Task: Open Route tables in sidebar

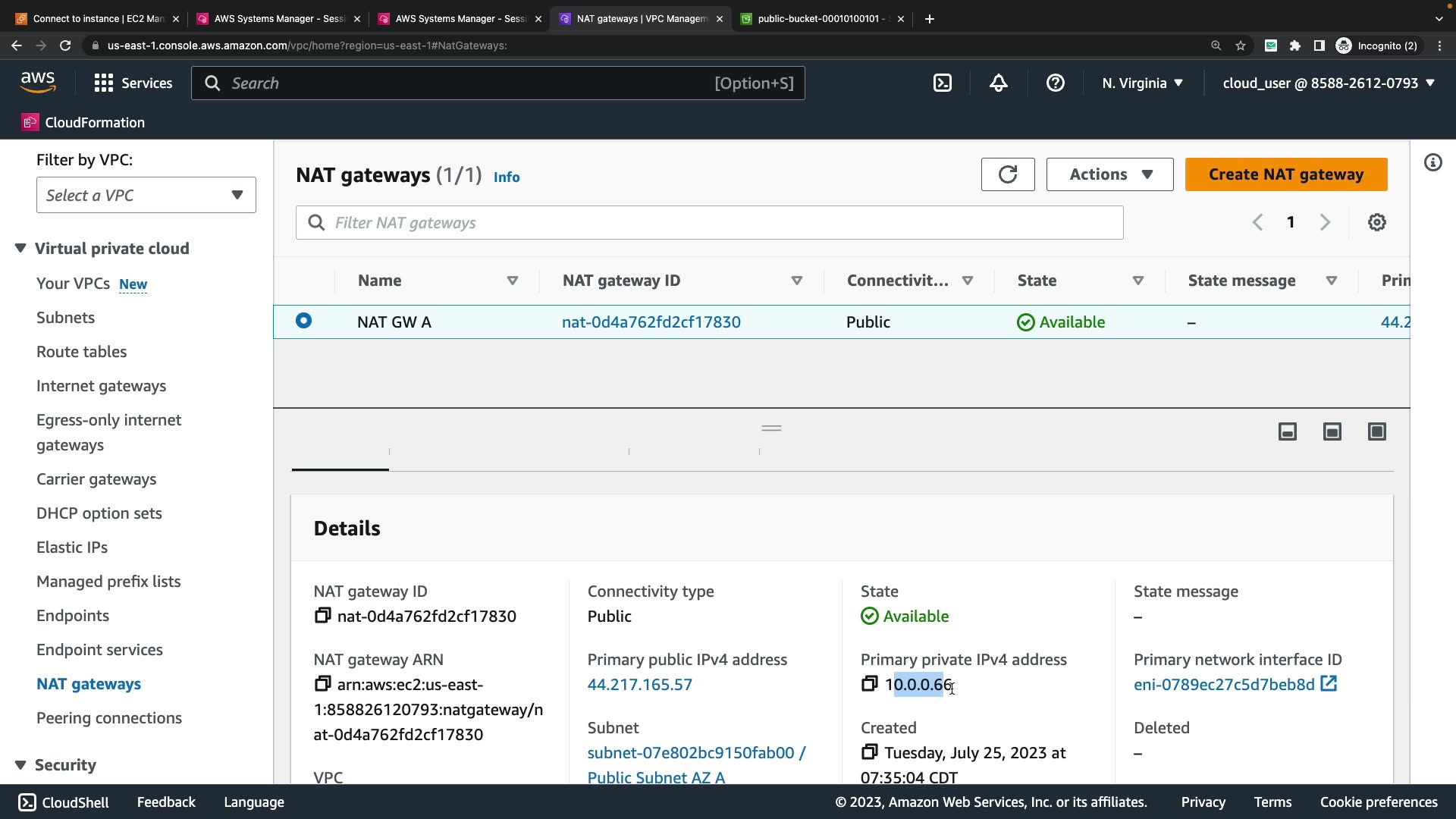Action: [81, 352]
